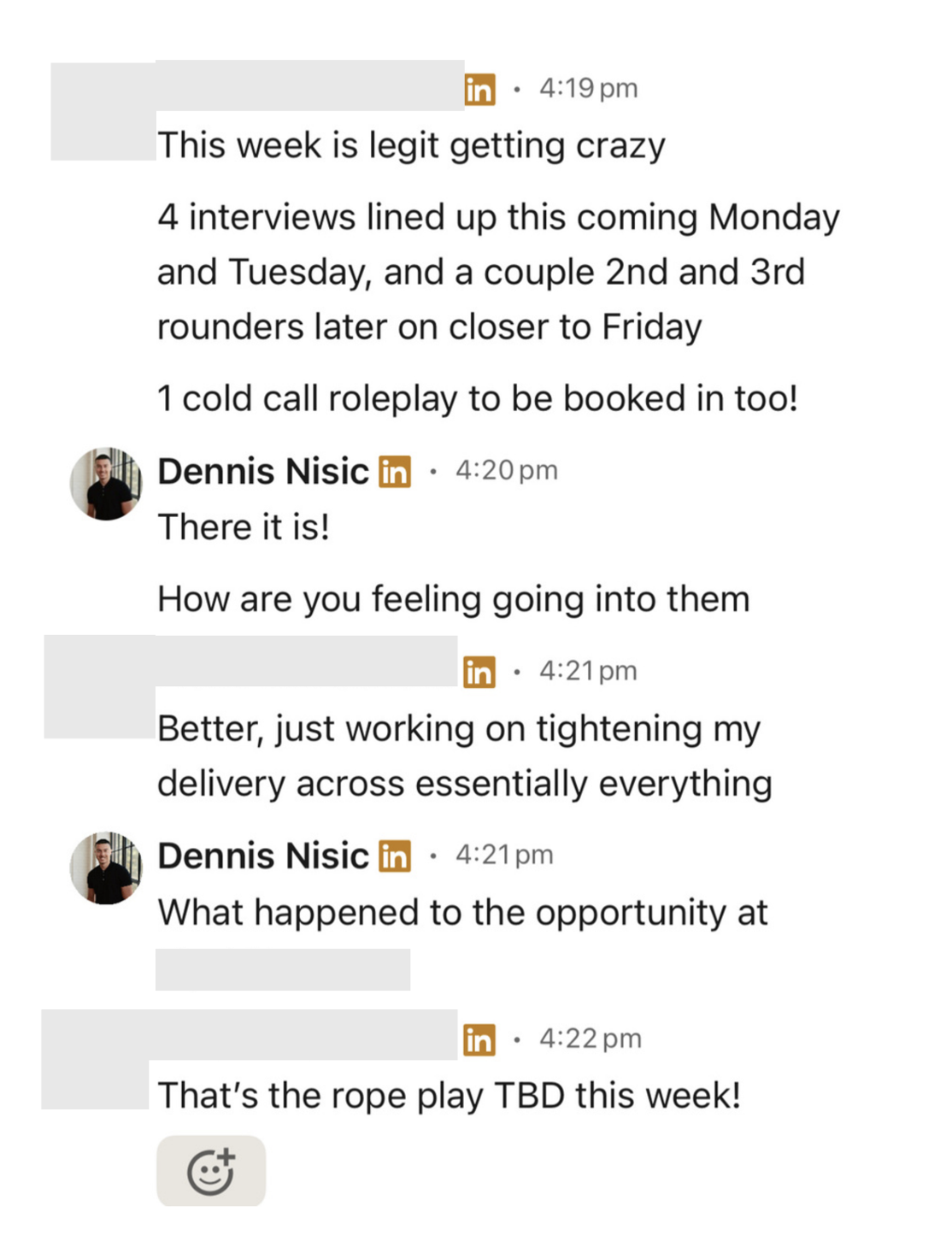The height and width of the screenshot is (1253, 952).
Task: Click the LinkedIn badge beside the 4:22 pm timestamp
Action: click(480, 1040)
